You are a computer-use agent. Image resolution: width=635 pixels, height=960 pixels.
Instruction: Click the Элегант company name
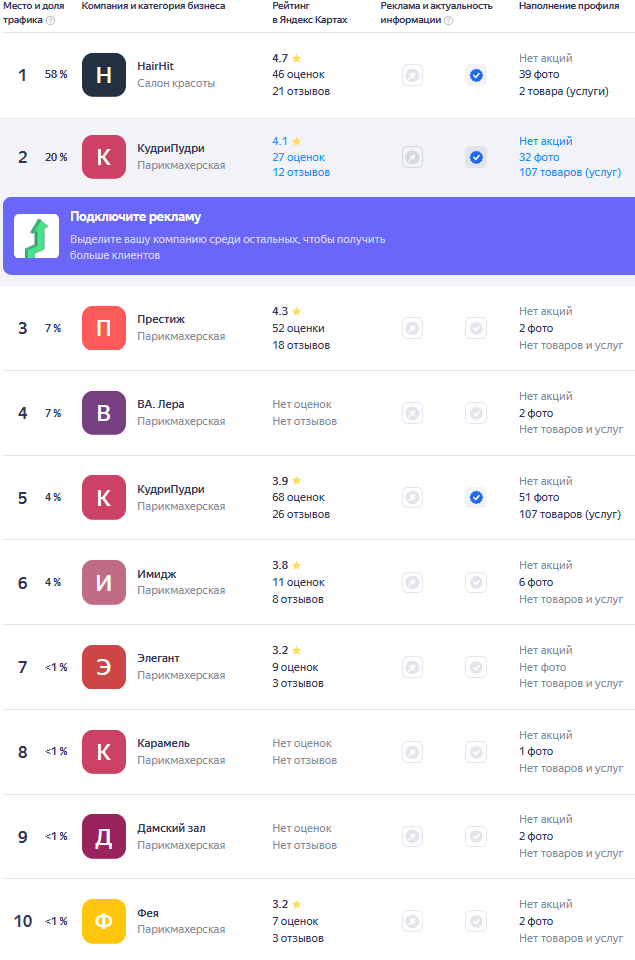pyautogui.click(x=158, y=658)
